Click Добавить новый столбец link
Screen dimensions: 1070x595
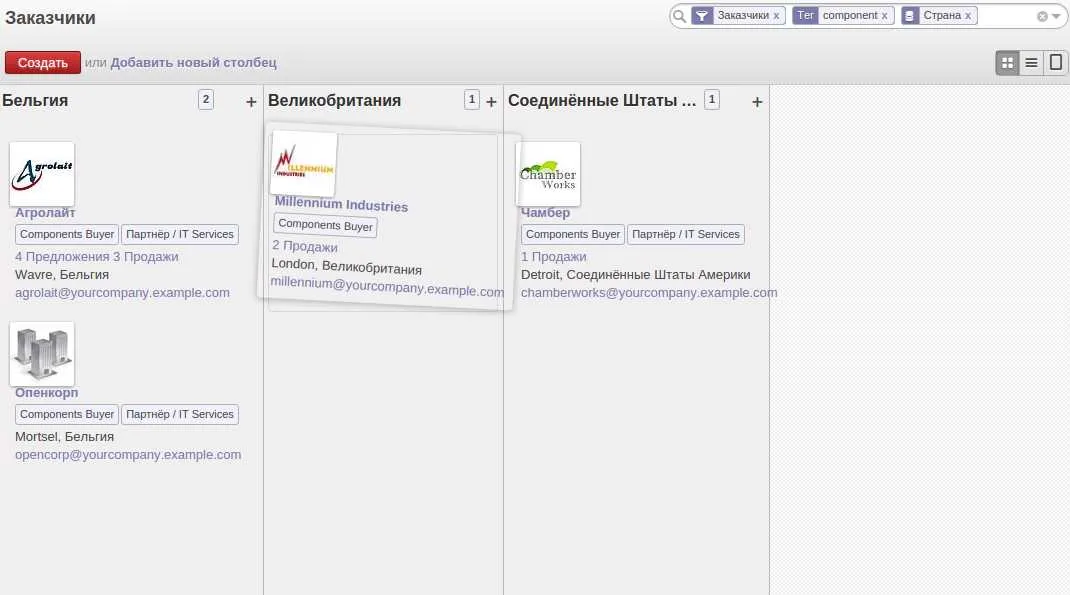pos(193,63)
